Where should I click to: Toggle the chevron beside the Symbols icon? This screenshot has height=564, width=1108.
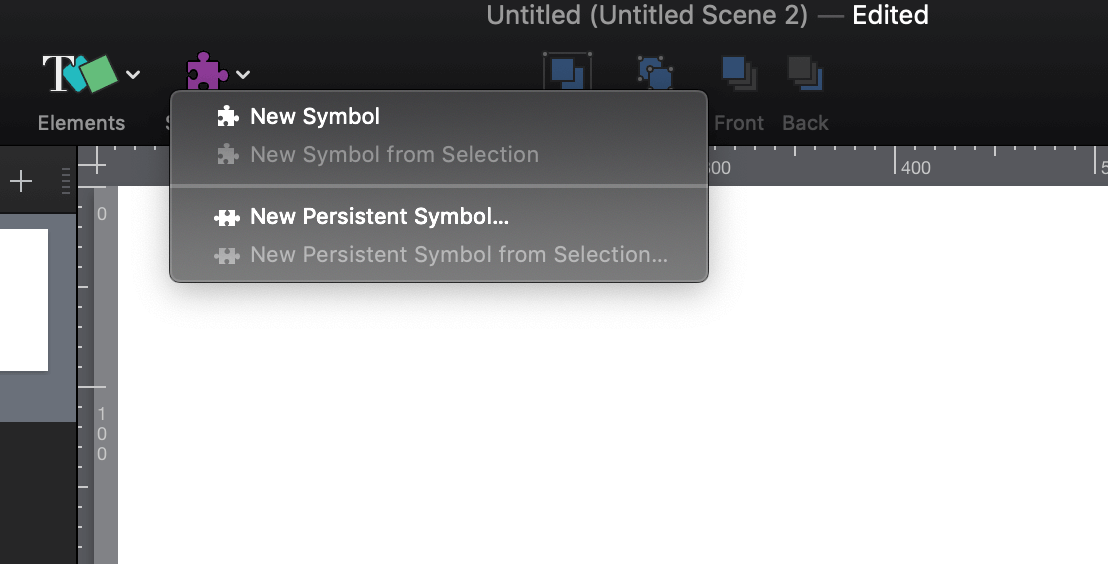point(243,74)
